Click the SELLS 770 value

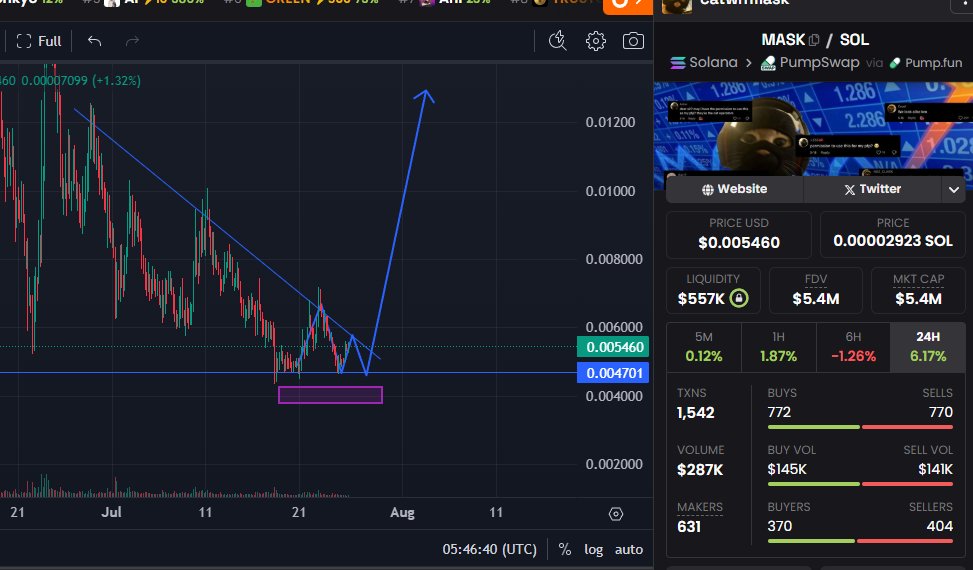941,412
